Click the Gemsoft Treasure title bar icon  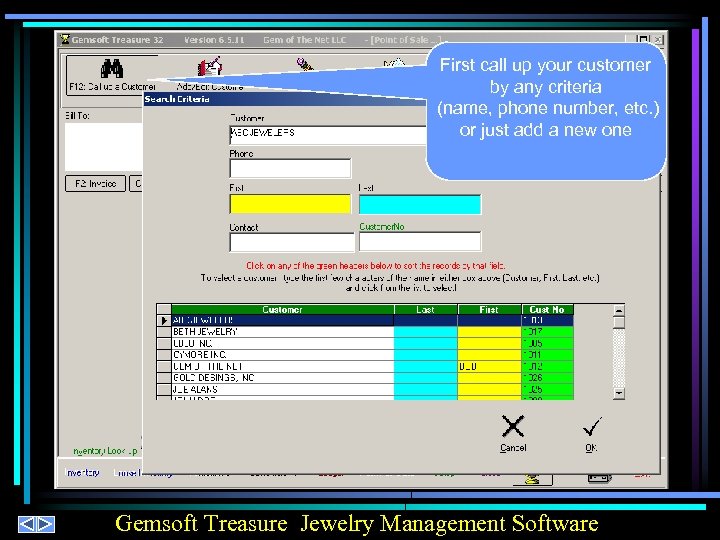(x=65, y=39)
